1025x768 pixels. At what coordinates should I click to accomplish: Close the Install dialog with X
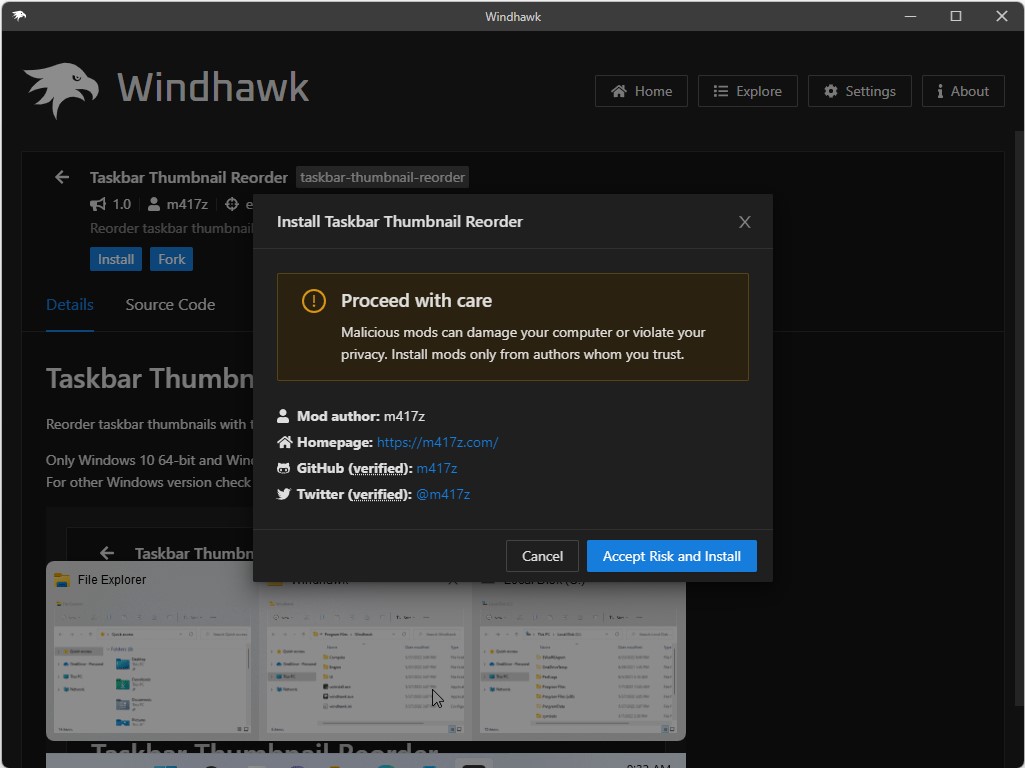pos(744,222)
